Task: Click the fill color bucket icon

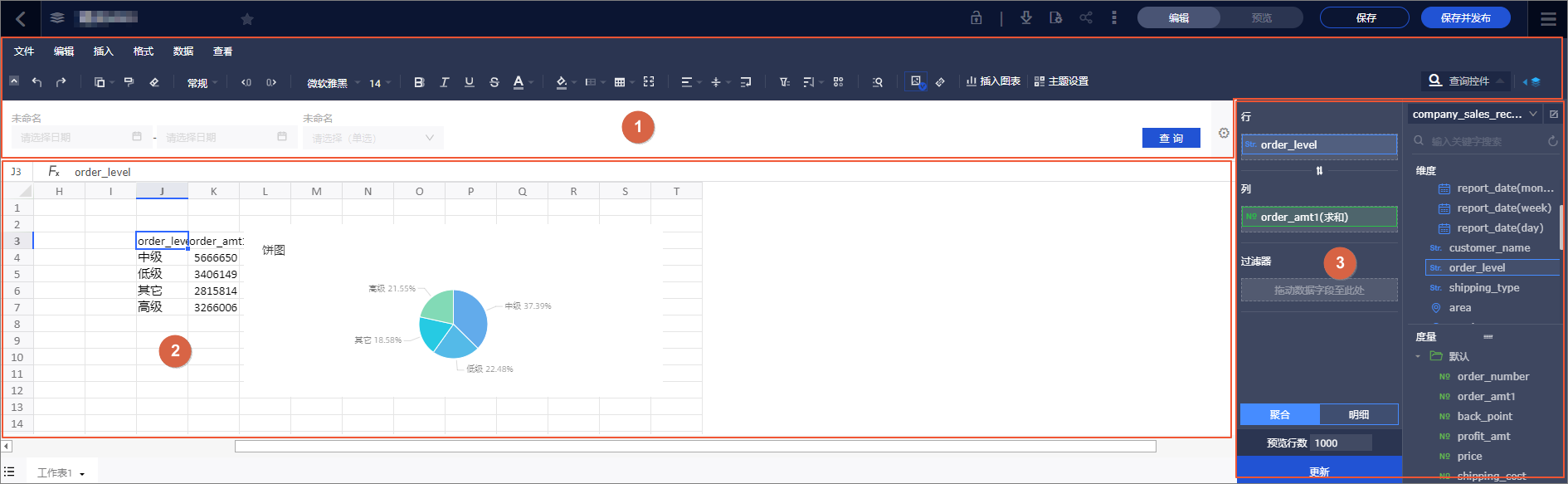Action: tap(562, 81)
